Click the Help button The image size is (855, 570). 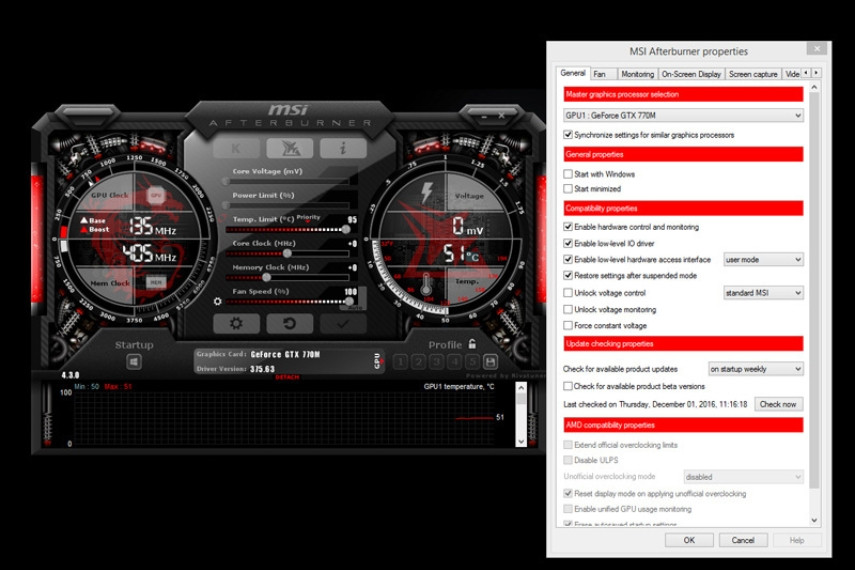click(x=797, y=540)
